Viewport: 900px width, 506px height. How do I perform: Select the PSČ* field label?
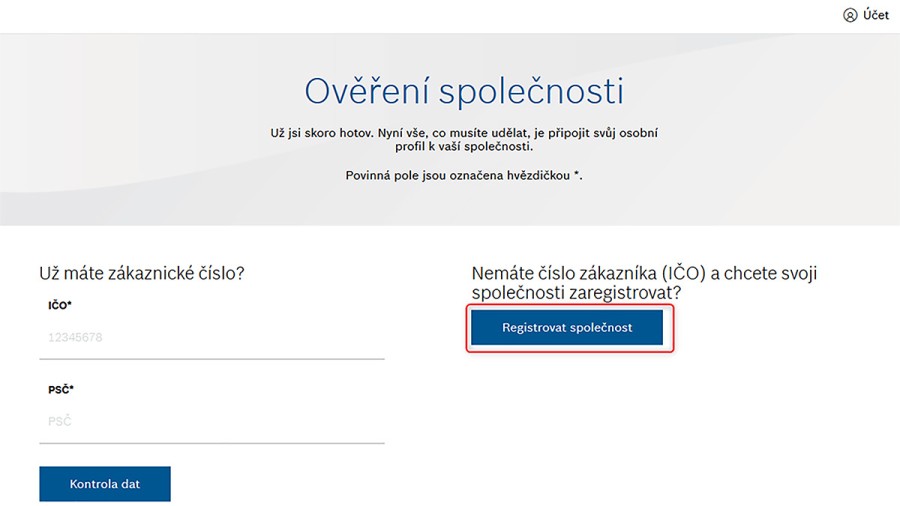click(61, 390)
